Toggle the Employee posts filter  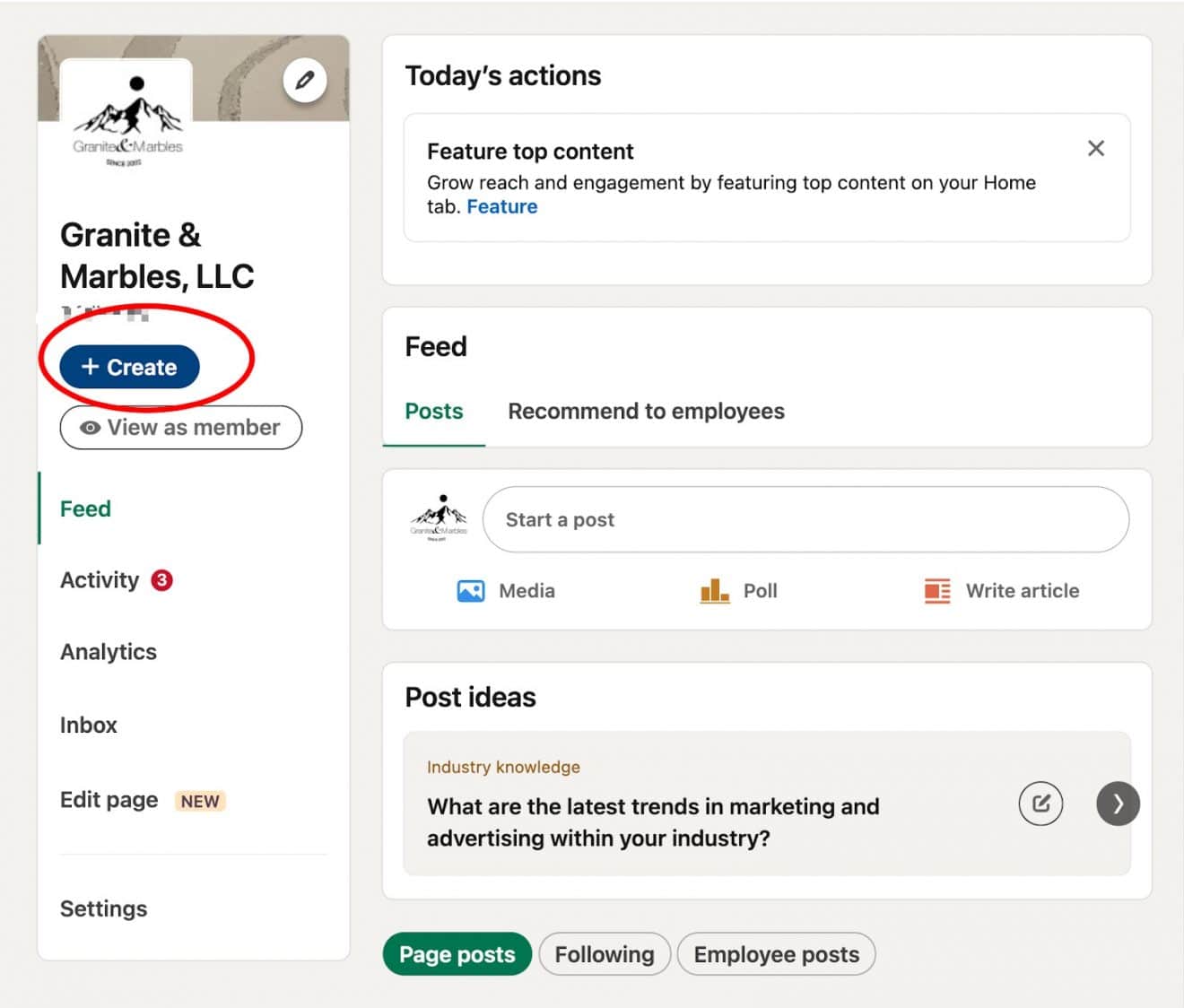click(x=776, y=954)
